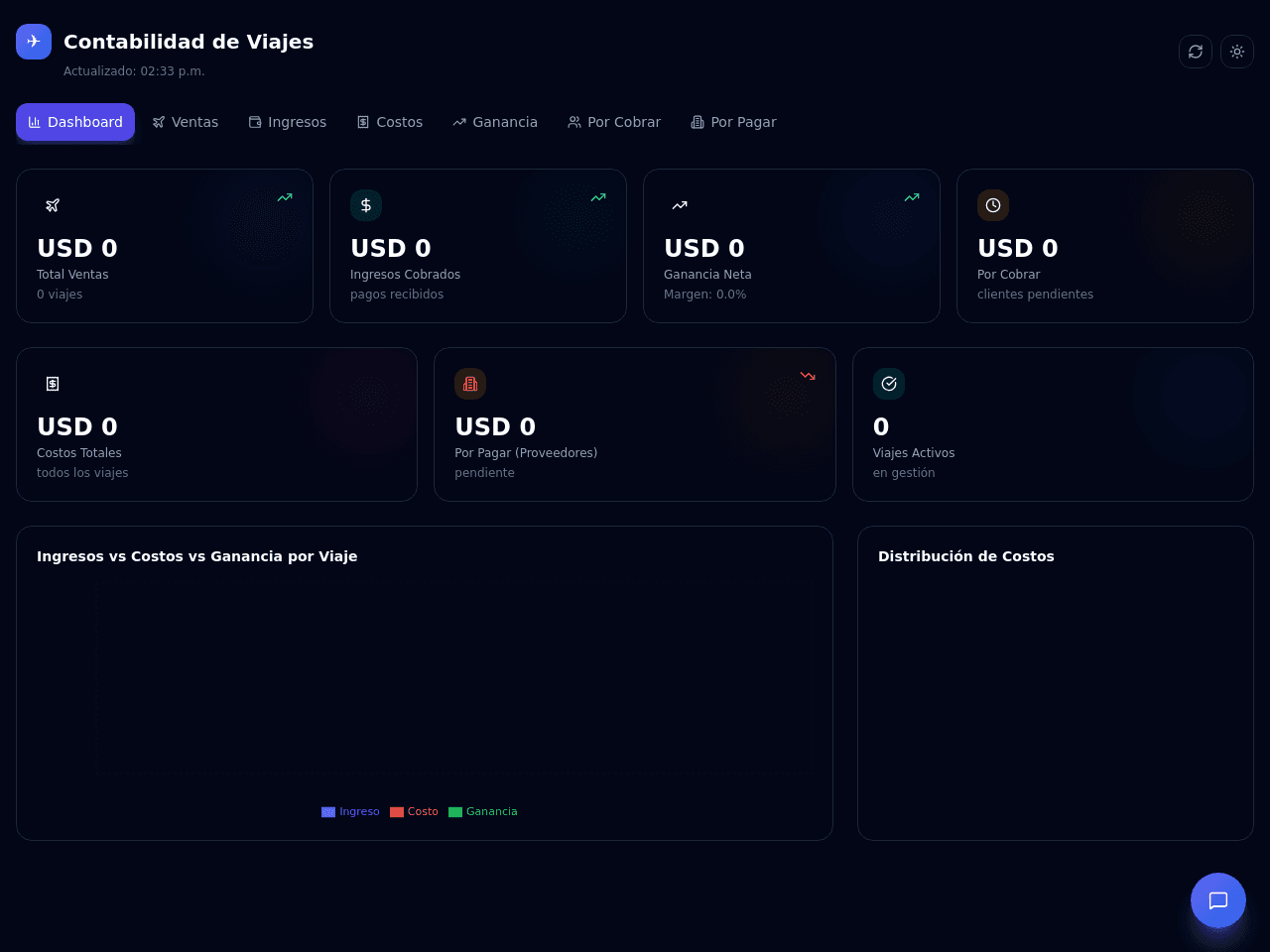Open the Por Pagar tab

734,122
